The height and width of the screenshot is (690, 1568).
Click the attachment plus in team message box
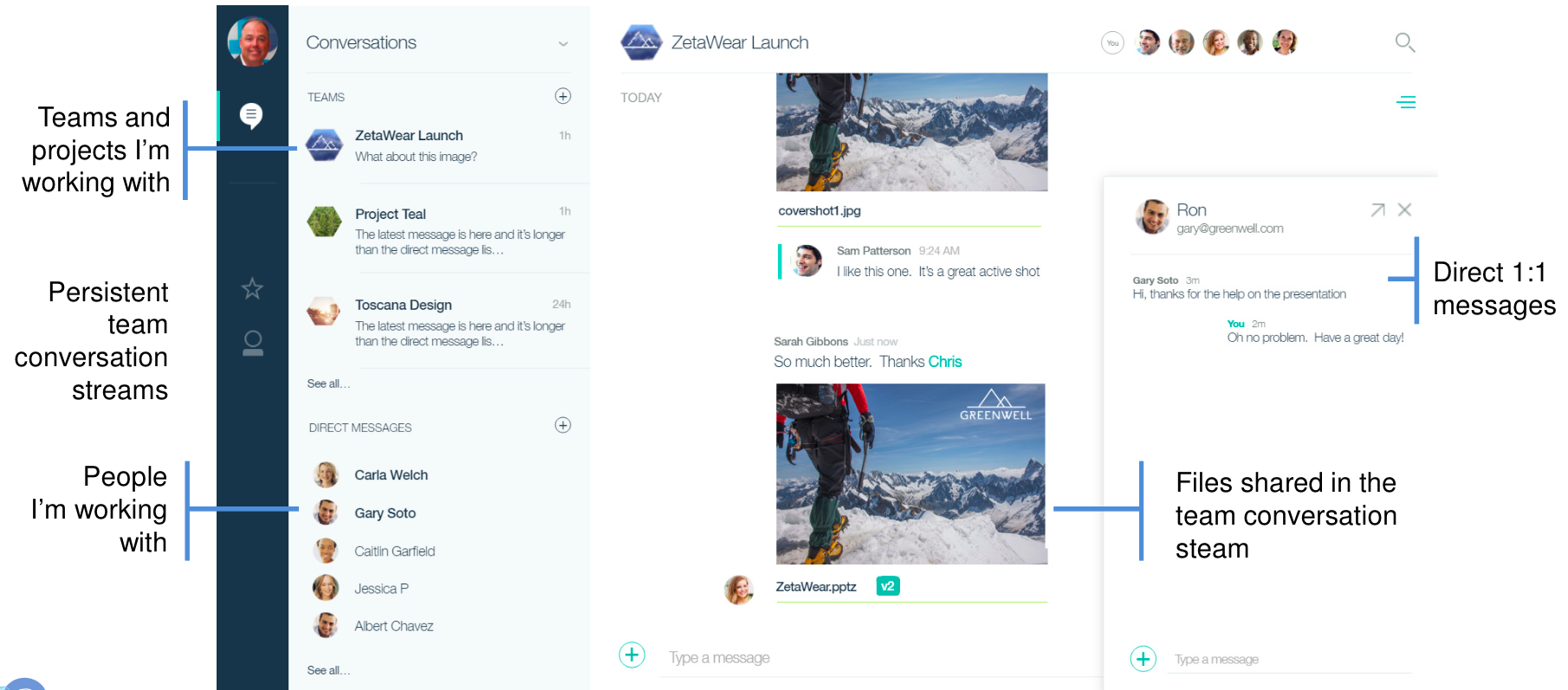click(x=632, y=655)
